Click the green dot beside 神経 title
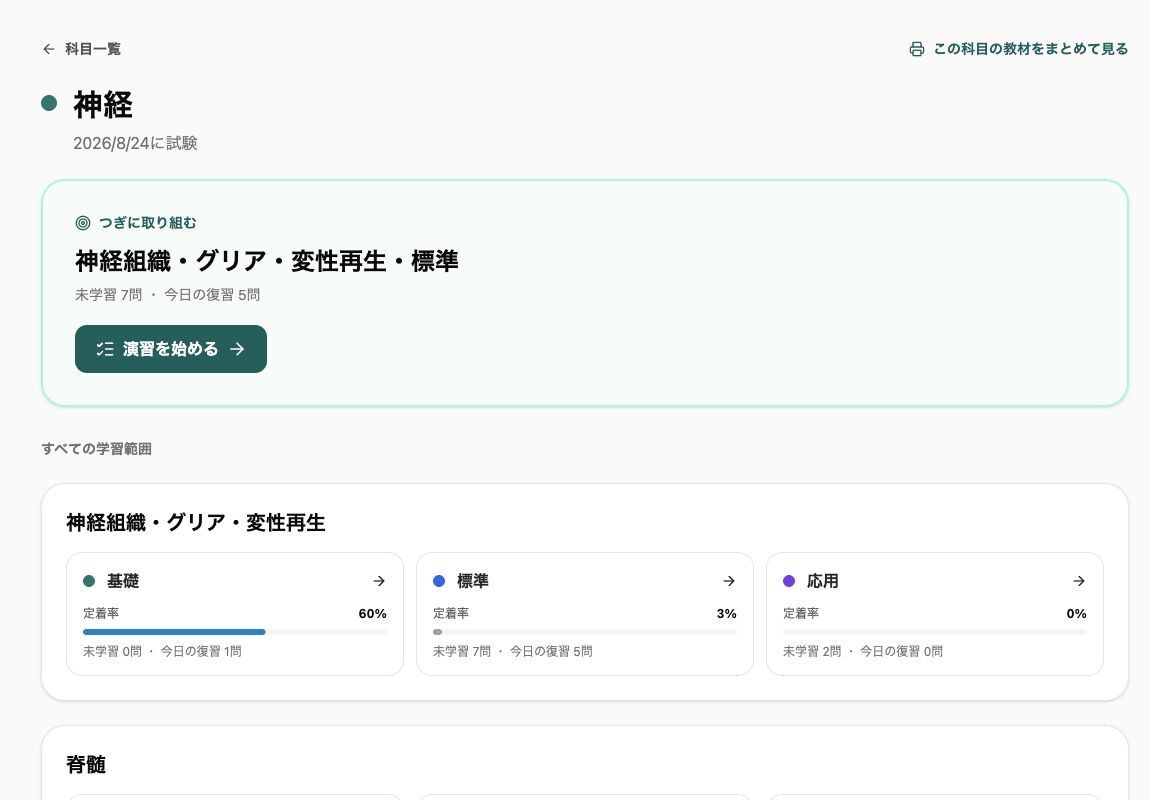 [49, 103]
